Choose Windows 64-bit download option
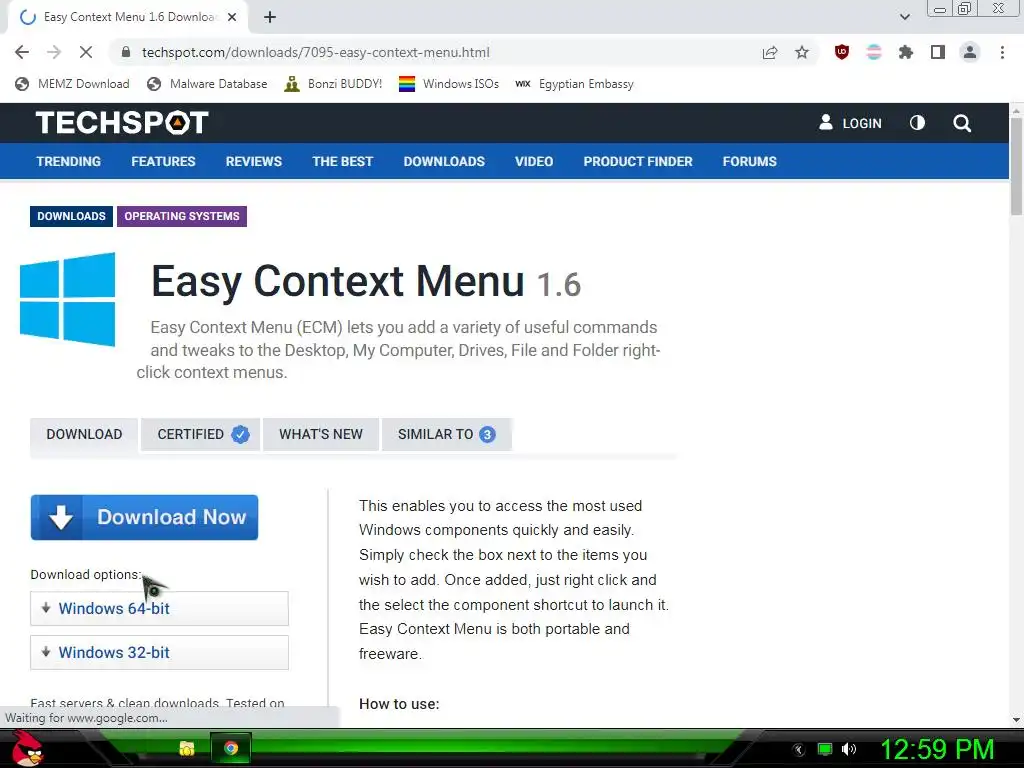This screenshot has width=1024, height=768. click(159, 609)
